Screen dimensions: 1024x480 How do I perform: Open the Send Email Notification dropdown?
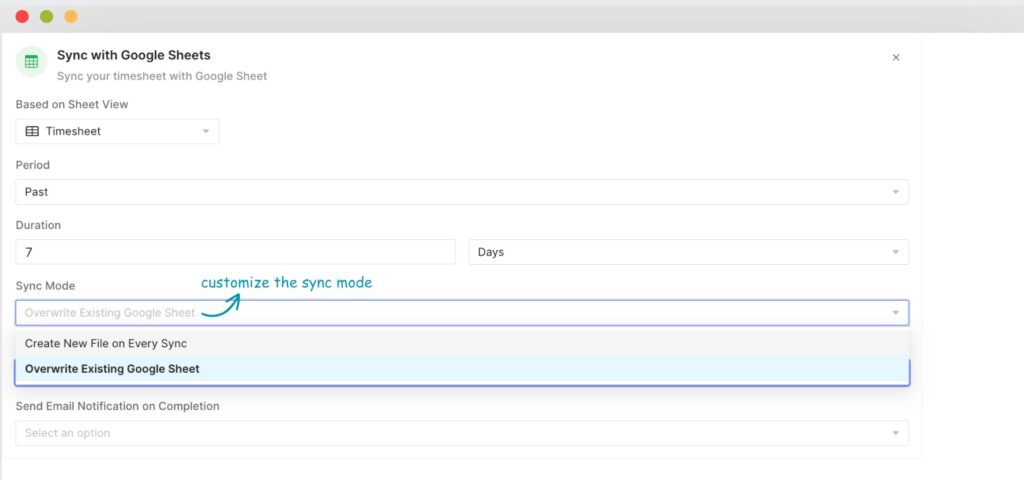tap(462, 433)
